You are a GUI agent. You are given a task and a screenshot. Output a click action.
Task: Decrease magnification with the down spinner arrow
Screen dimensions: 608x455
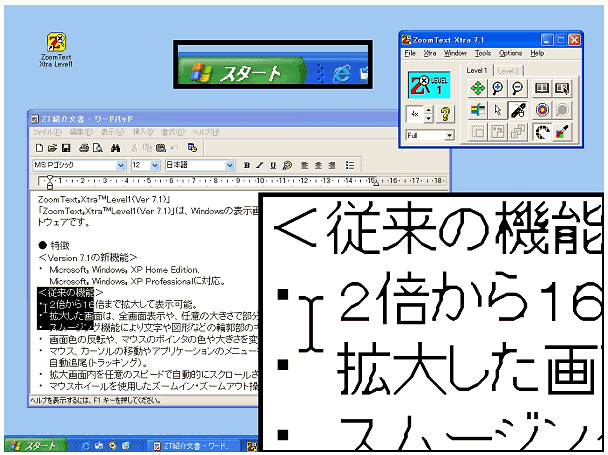tap(428, 118)
